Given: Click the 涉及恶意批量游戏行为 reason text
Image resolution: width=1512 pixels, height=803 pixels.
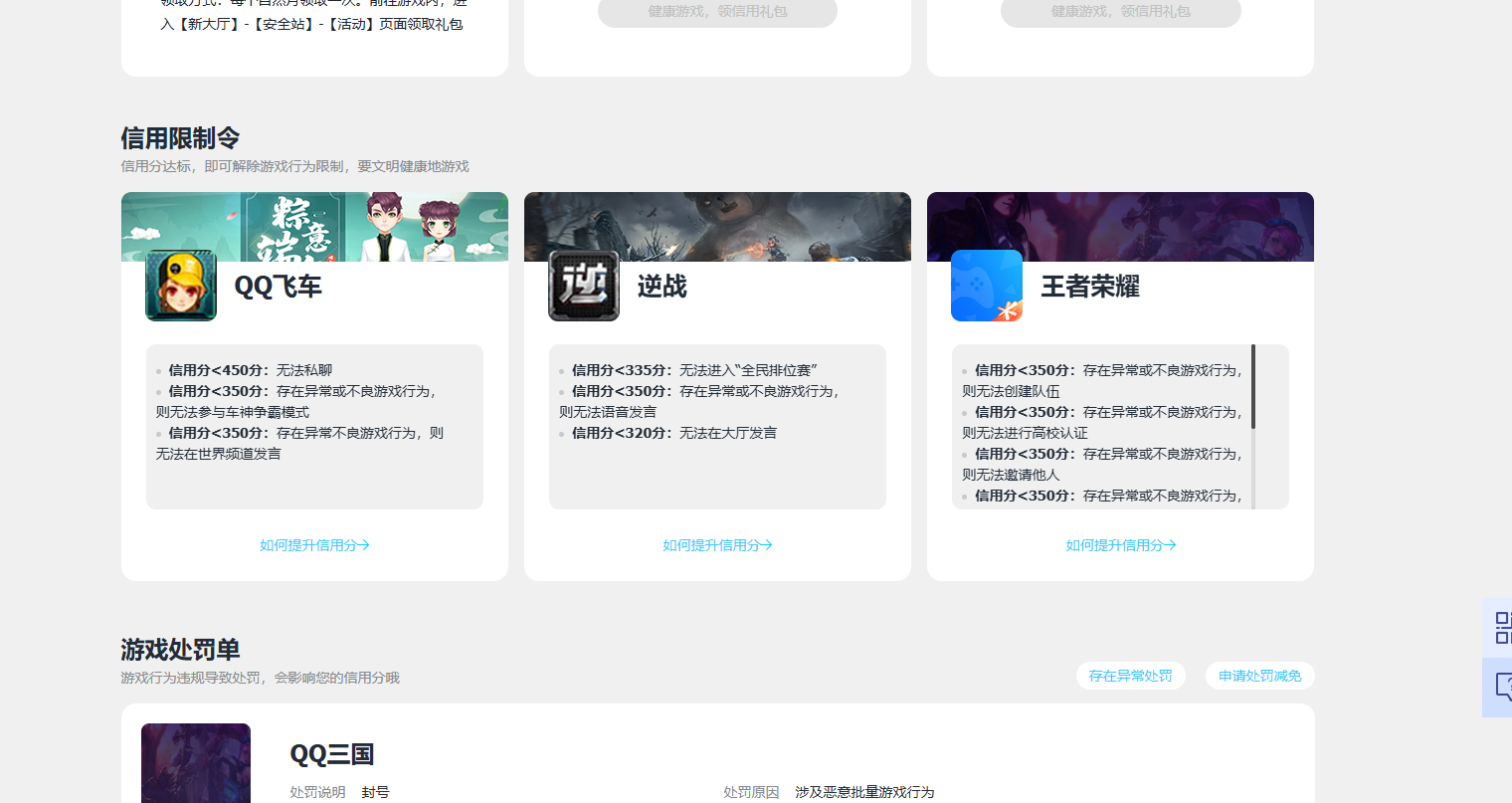Looking at the screenshot, I should [864, 792].
